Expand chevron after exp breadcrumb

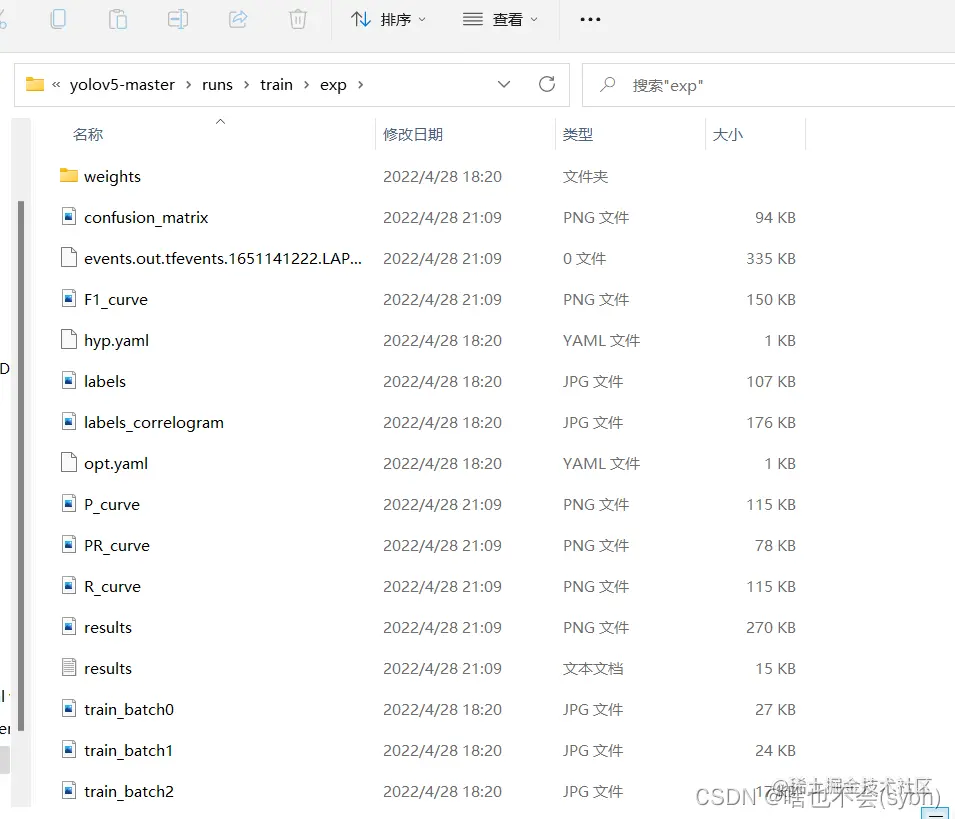click(361, 85)
